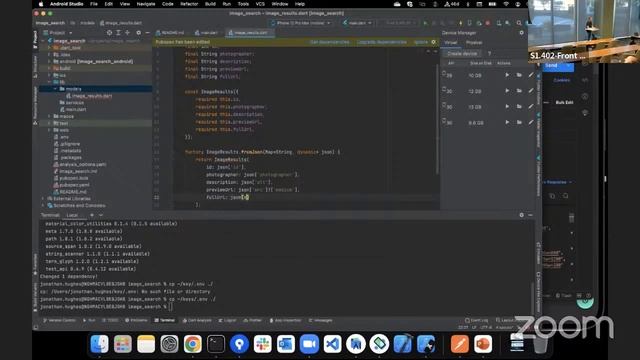
Task: Click Ignore in the pubspec banner
Action: [x=420, y=42]
